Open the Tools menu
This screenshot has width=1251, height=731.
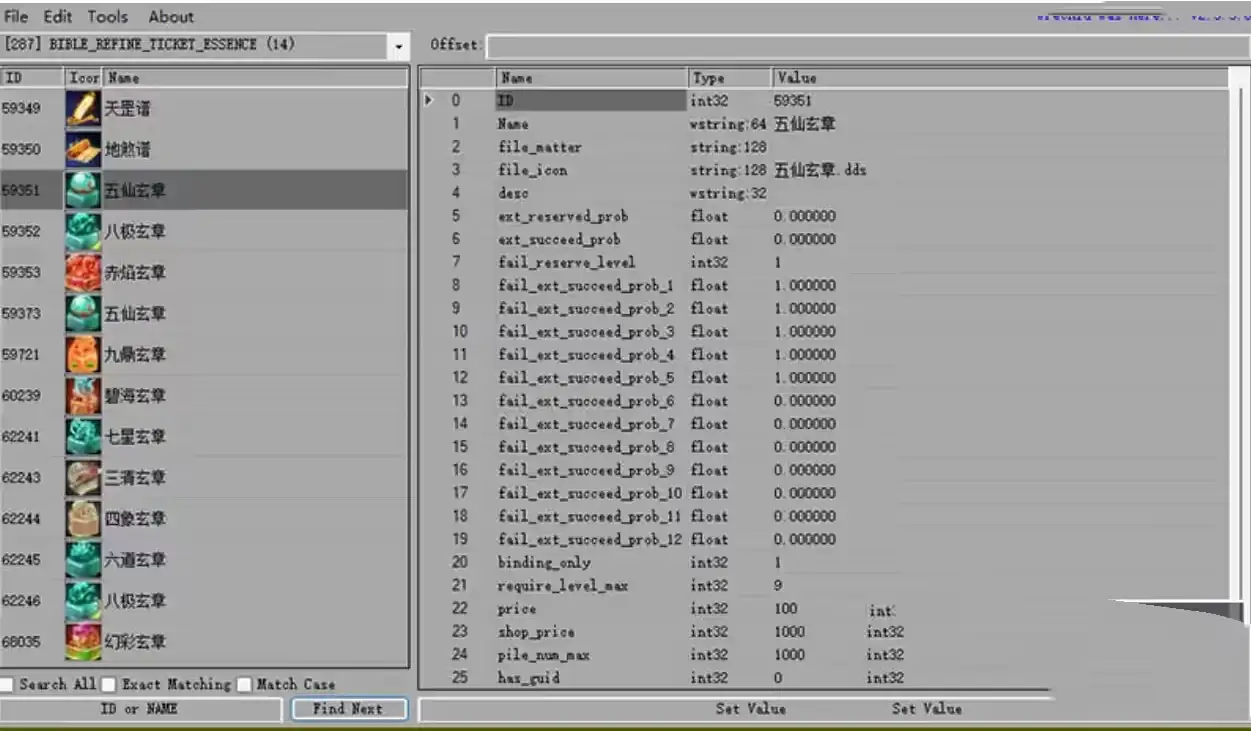107,17
